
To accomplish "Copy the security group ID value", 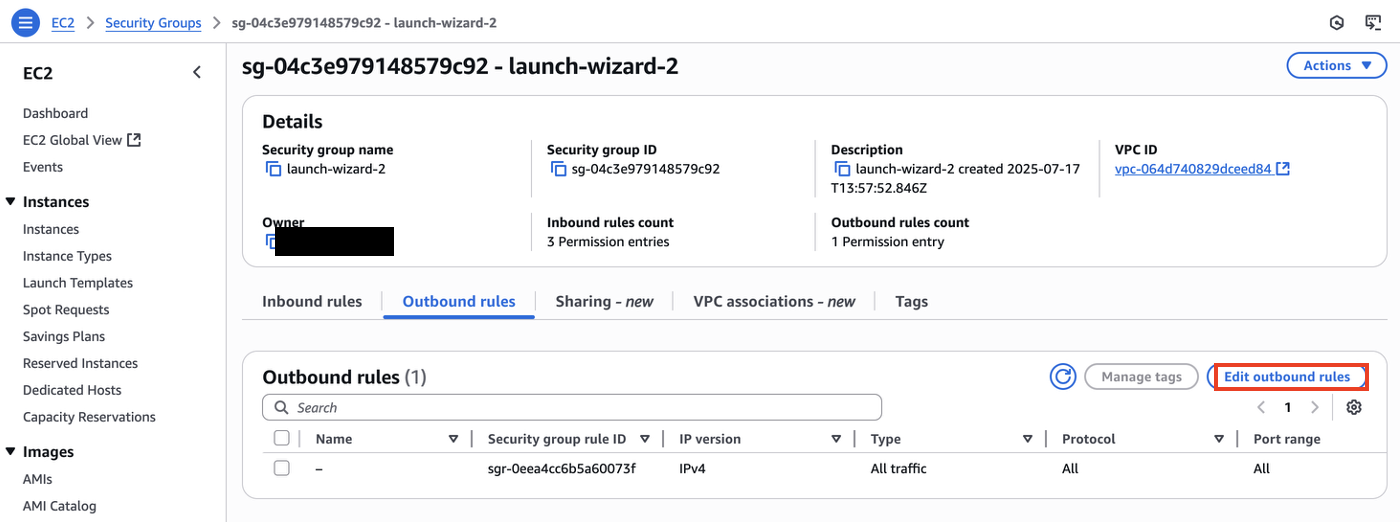I will pyautogui.click(x=558, y=169).
